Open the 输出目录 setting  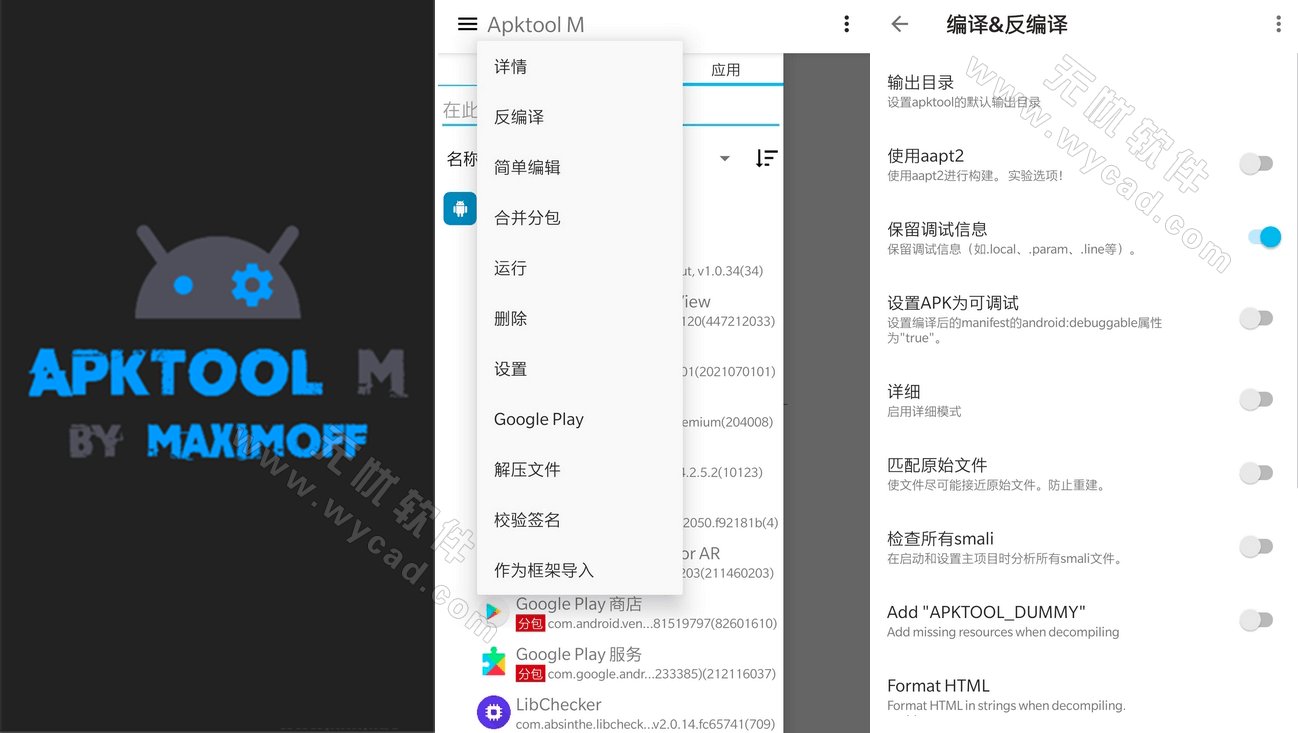1084,91
